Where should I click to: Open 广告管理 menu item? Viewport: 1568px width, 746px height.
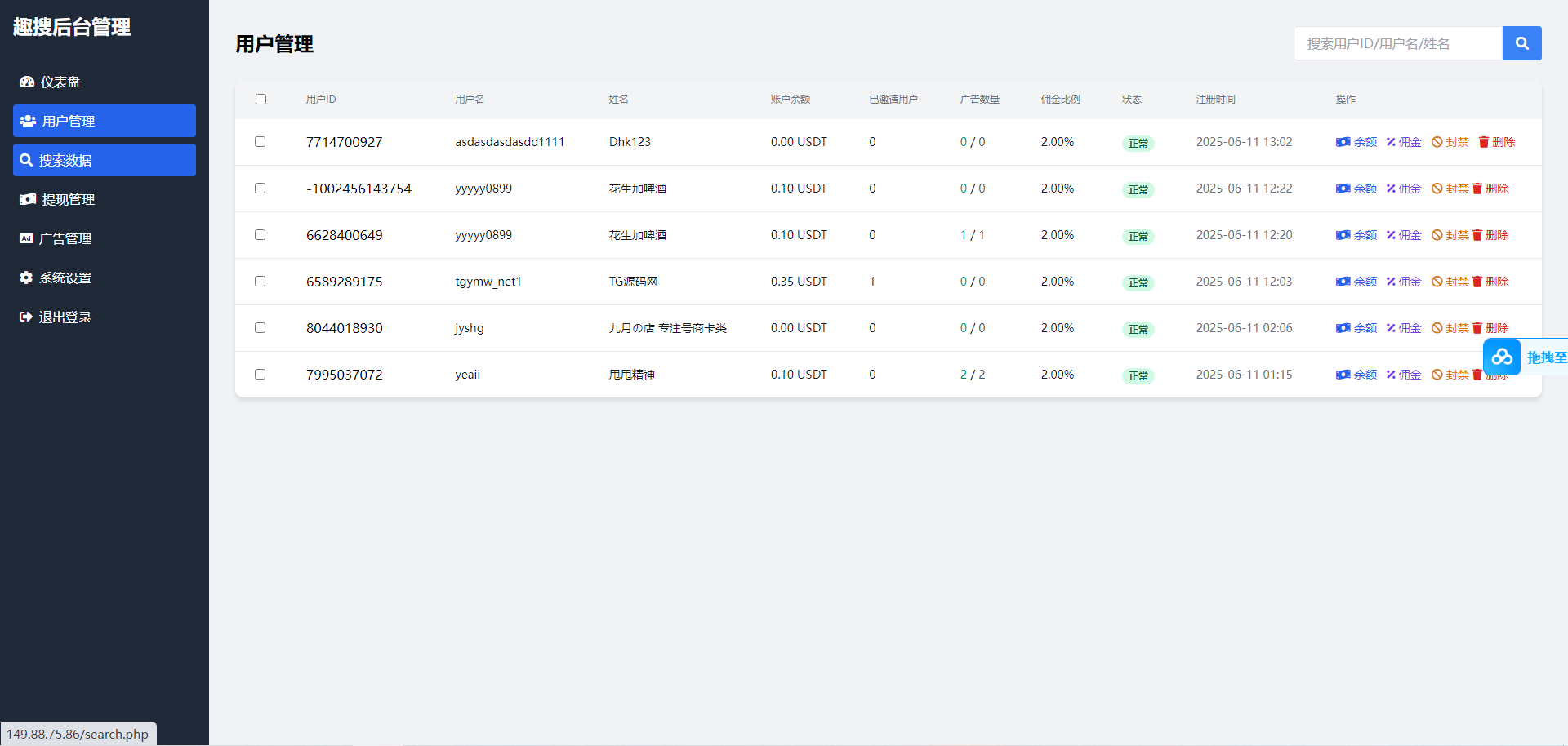(65, 238)
